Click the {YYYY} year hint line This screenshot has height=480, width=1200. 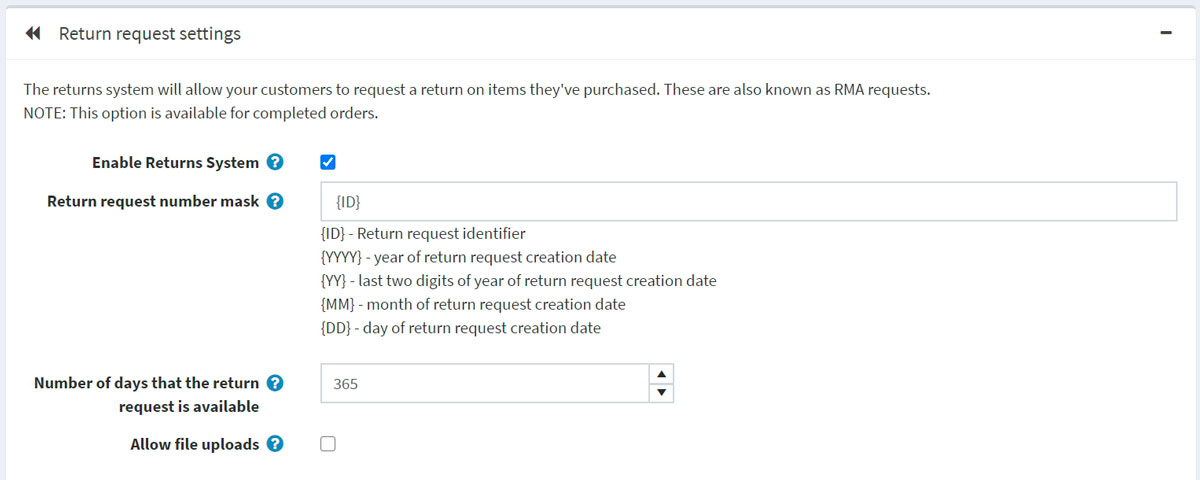point(468,257)
